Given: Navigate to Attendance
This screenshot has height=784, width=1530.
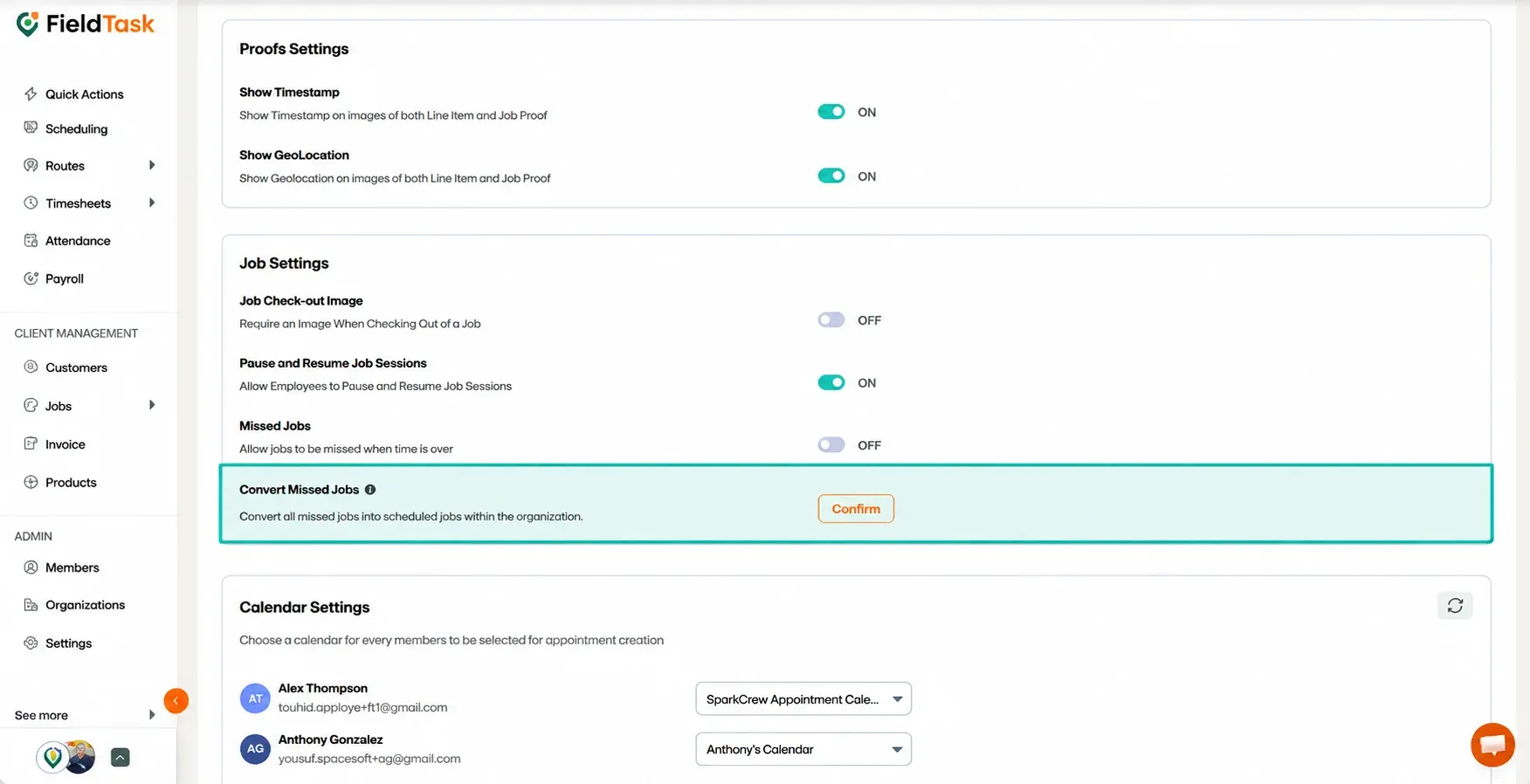Looking at the screenshot, I should (x=78, y=241).
